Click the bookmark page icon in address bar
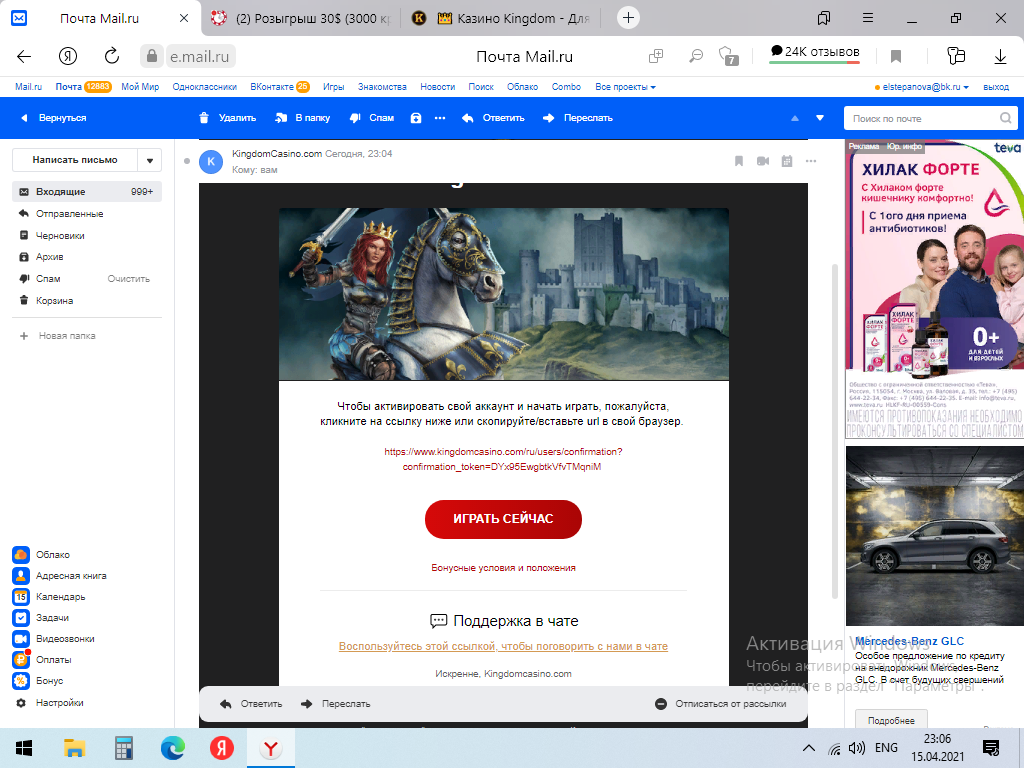The height and width of the screenshot is (768, 1024). 896,57
